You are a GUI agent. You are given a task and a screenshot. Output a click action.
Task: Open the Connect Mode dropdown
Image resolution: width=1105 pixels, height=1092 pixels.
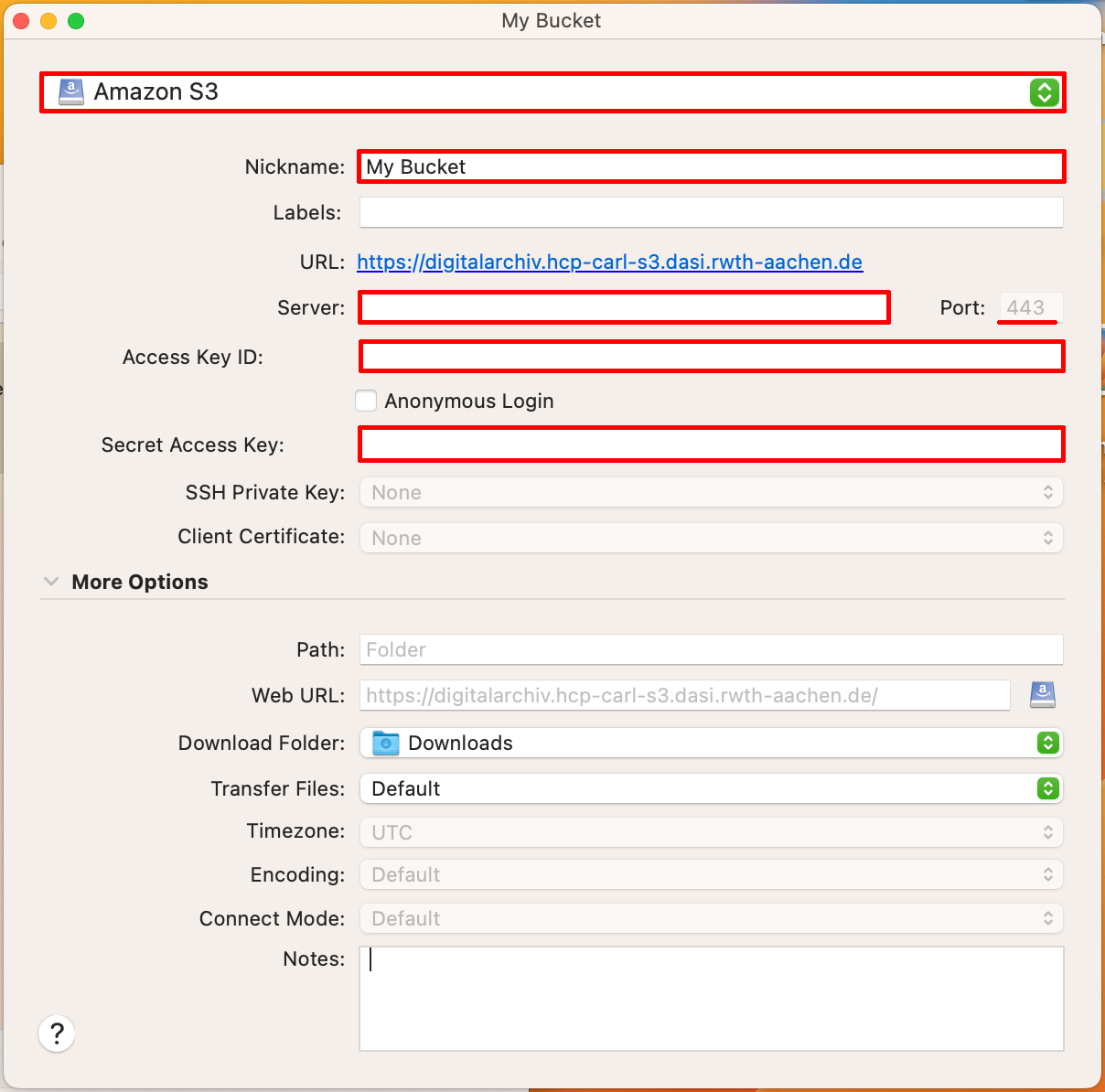712,918
